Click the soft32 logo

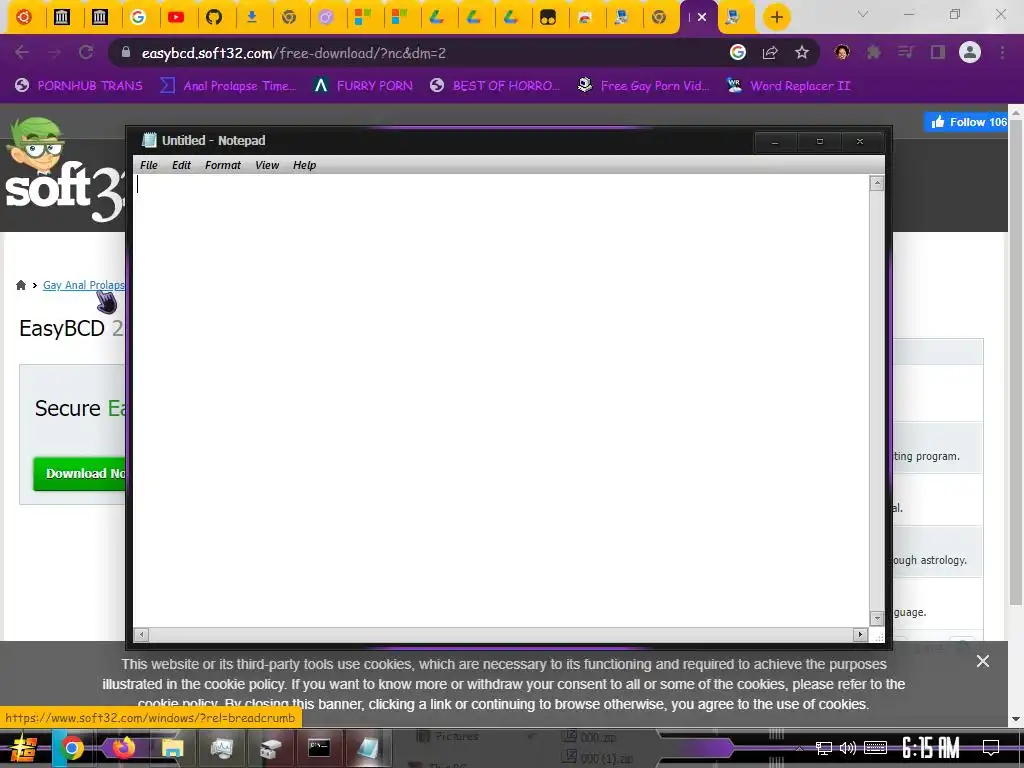[x=64, y=170]
